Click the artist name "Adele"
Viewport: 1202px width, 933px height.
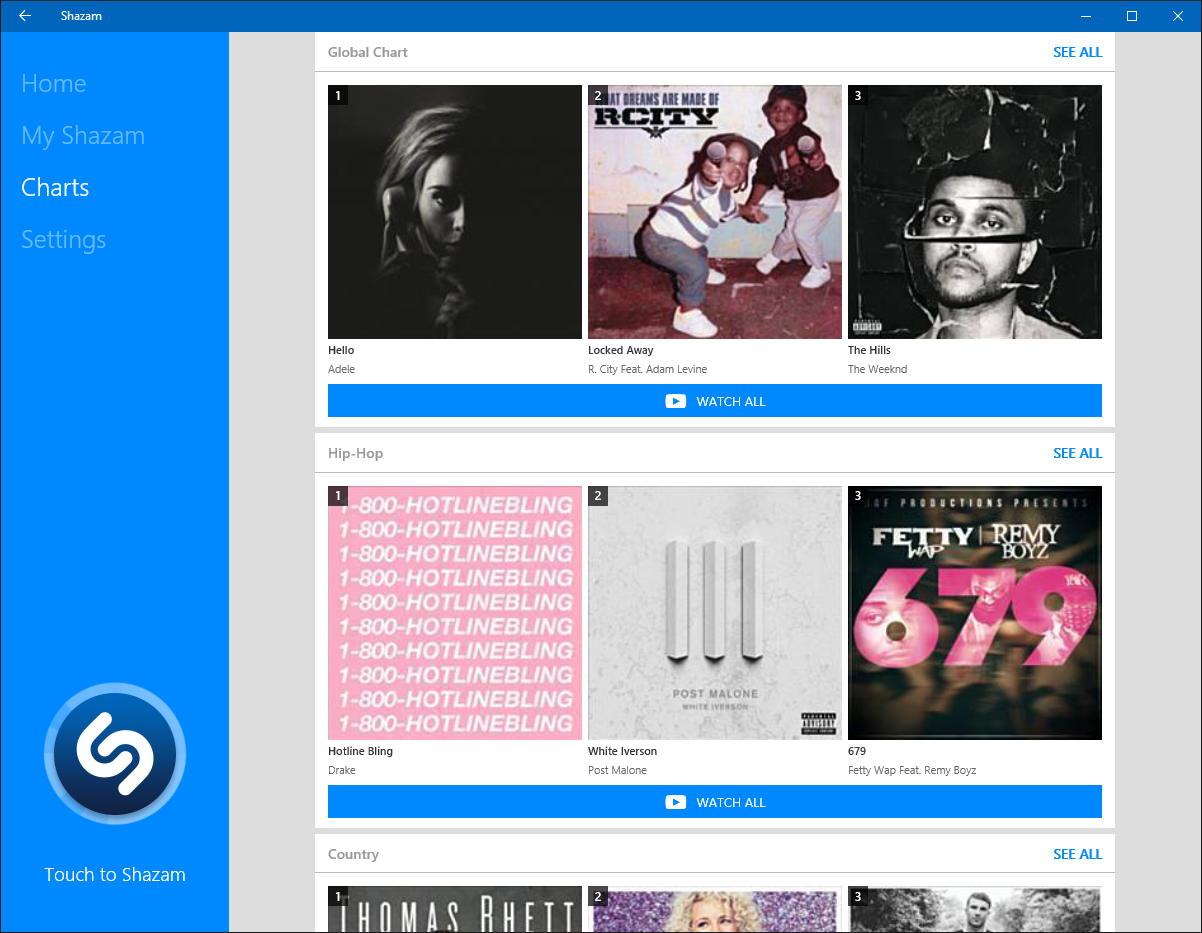pos(341,369)
